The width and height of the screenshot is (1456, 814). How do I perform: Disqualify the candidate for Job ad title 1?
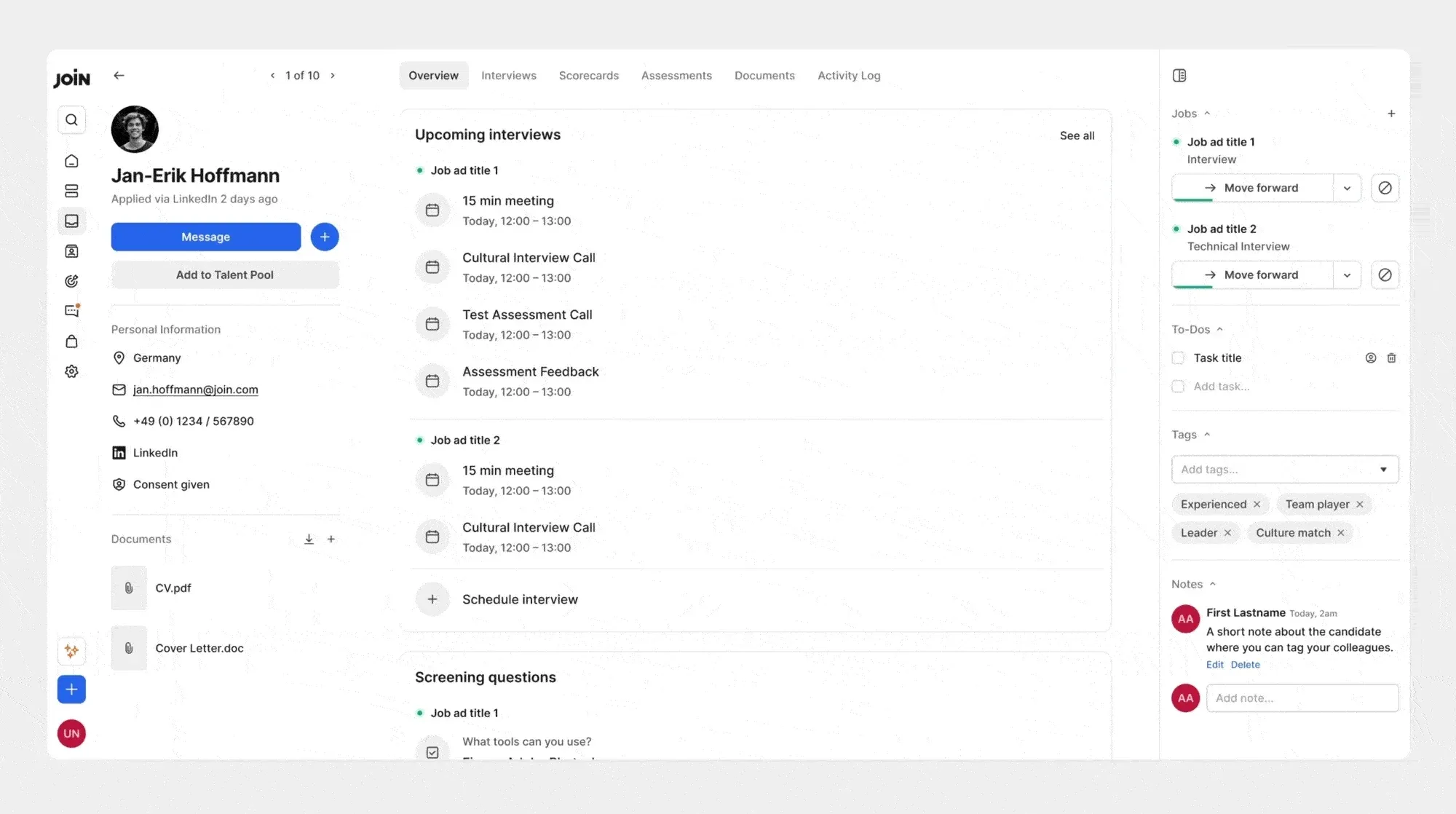pyautogui.click(x=1385, y=188)
